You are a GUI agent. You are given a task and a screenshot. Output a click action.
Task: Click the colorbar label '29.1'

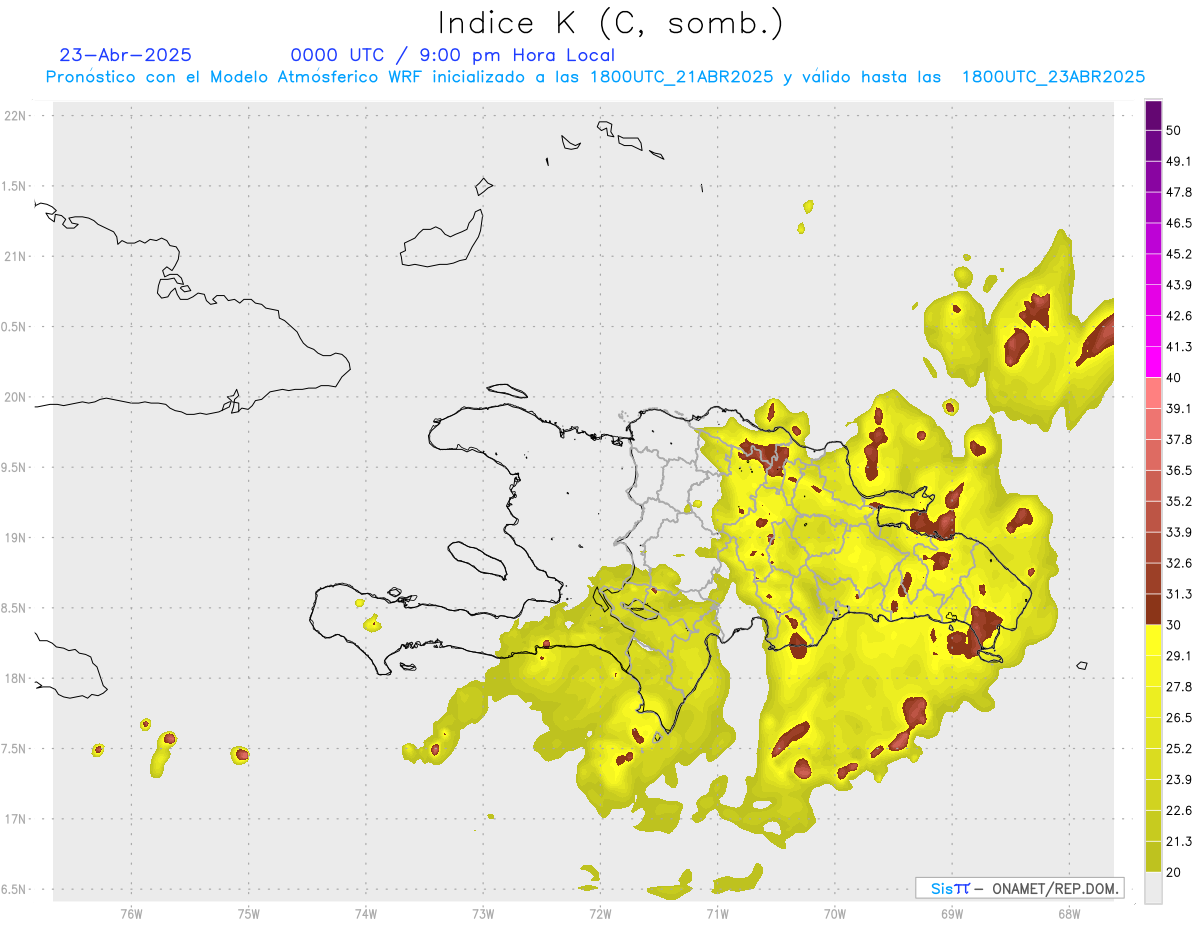[1178, 656]
